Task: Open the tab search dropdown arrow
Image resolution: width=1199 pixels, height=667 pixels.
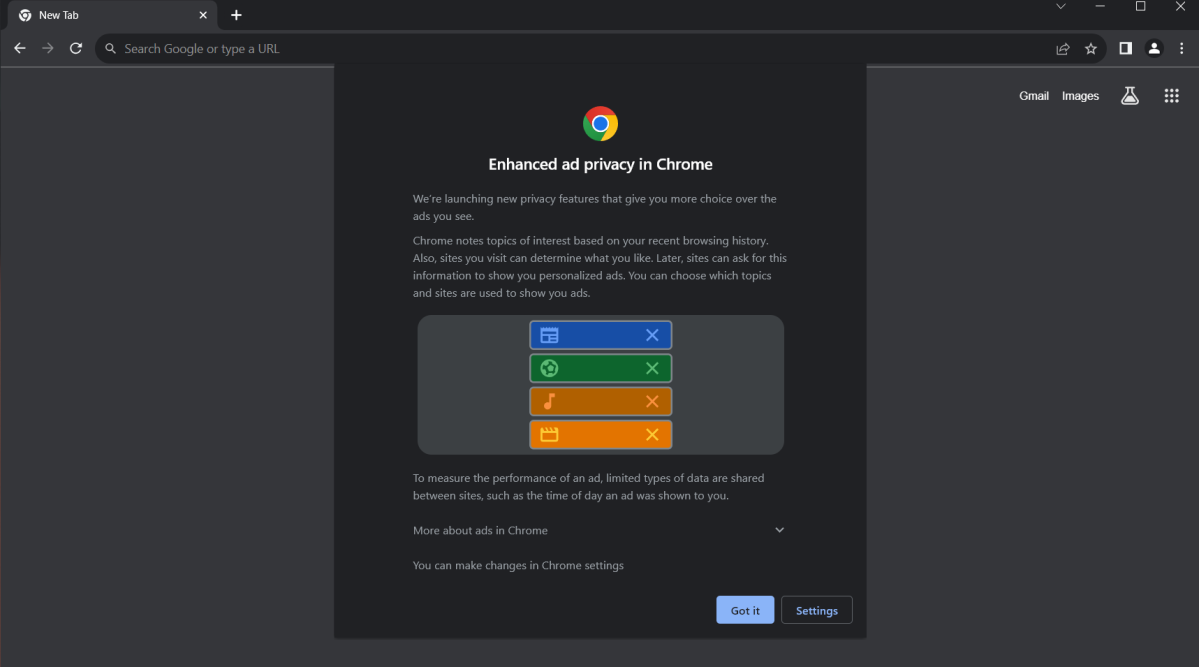Action: (1061, 7)
